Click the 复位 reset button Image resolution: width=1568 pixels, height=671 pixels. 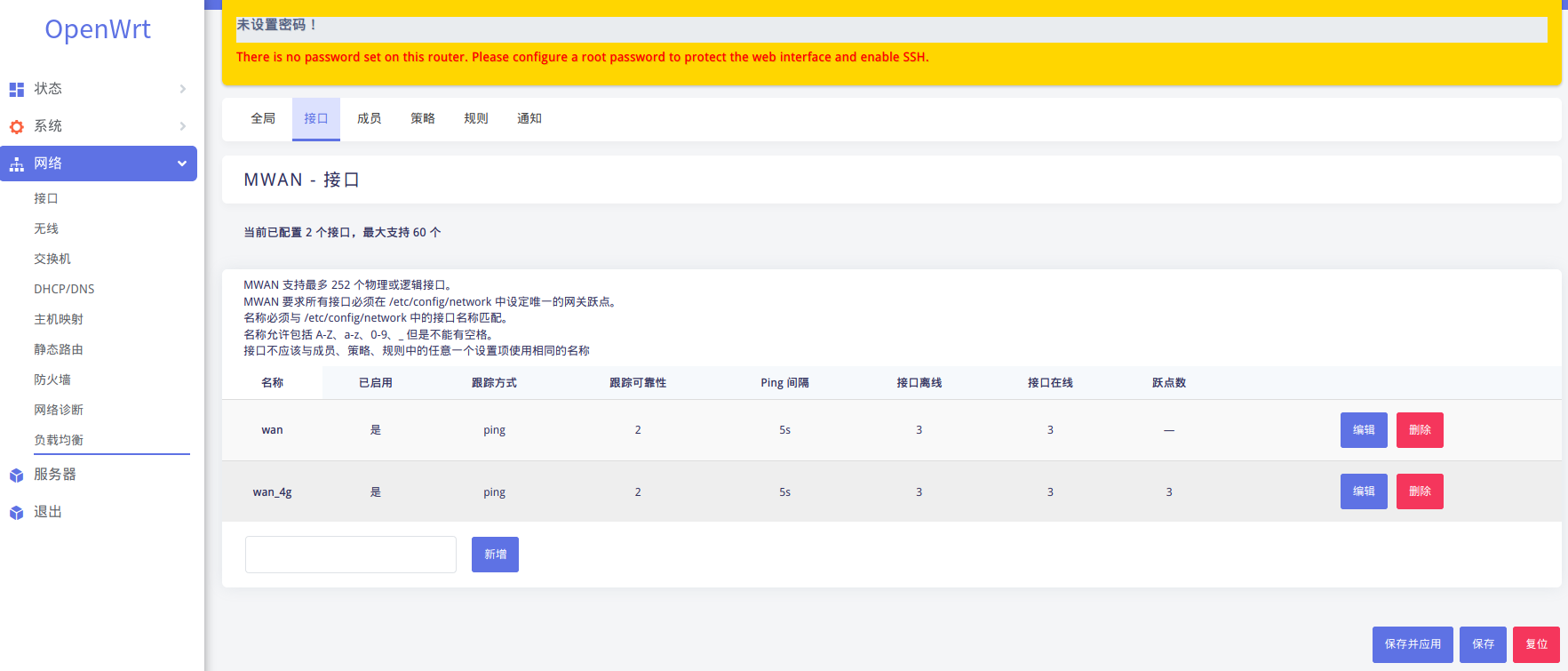tap(1537, 644)
